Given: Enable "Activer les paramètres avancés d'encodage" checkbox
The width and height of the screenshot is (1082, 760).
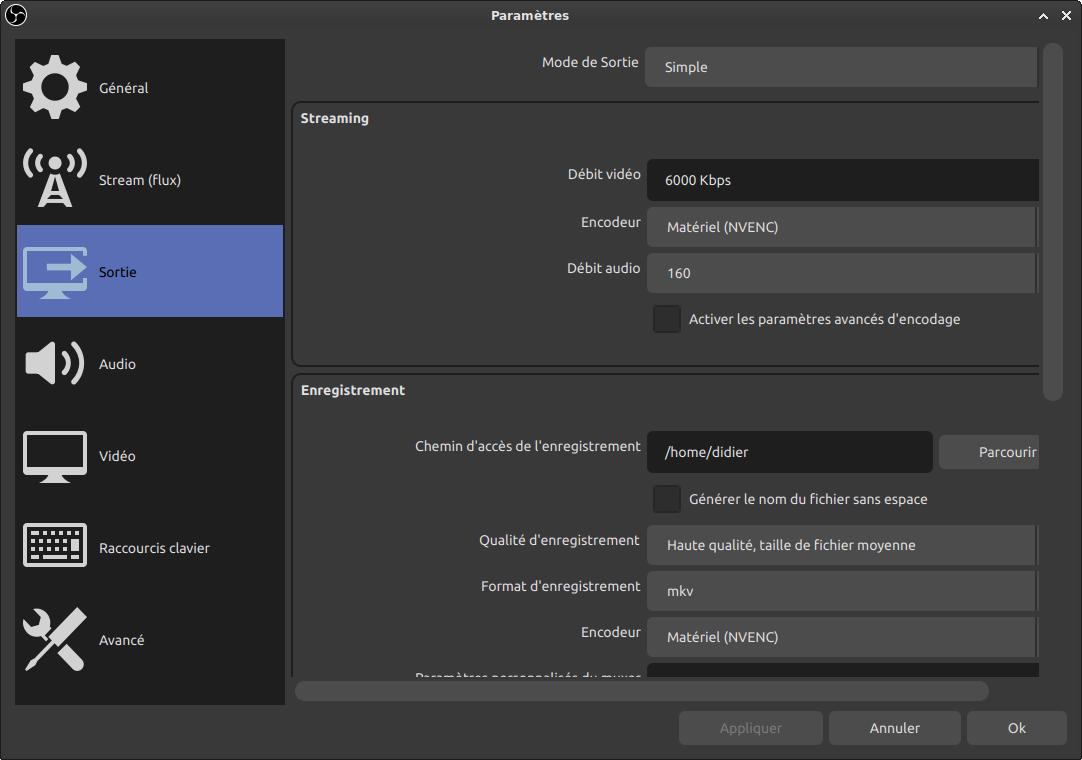Looking at the screenshot, I should [667, 319].
